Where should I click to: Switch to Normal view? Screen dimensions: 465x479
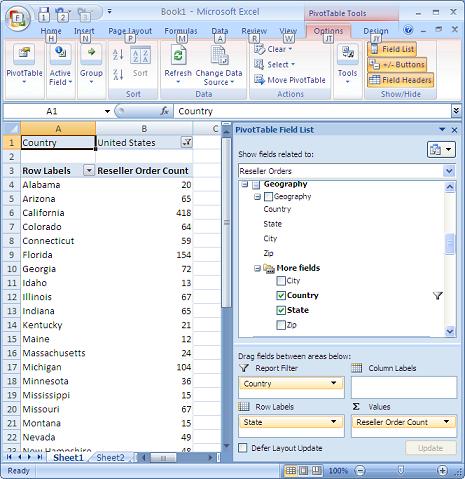[x=290, y=471]
